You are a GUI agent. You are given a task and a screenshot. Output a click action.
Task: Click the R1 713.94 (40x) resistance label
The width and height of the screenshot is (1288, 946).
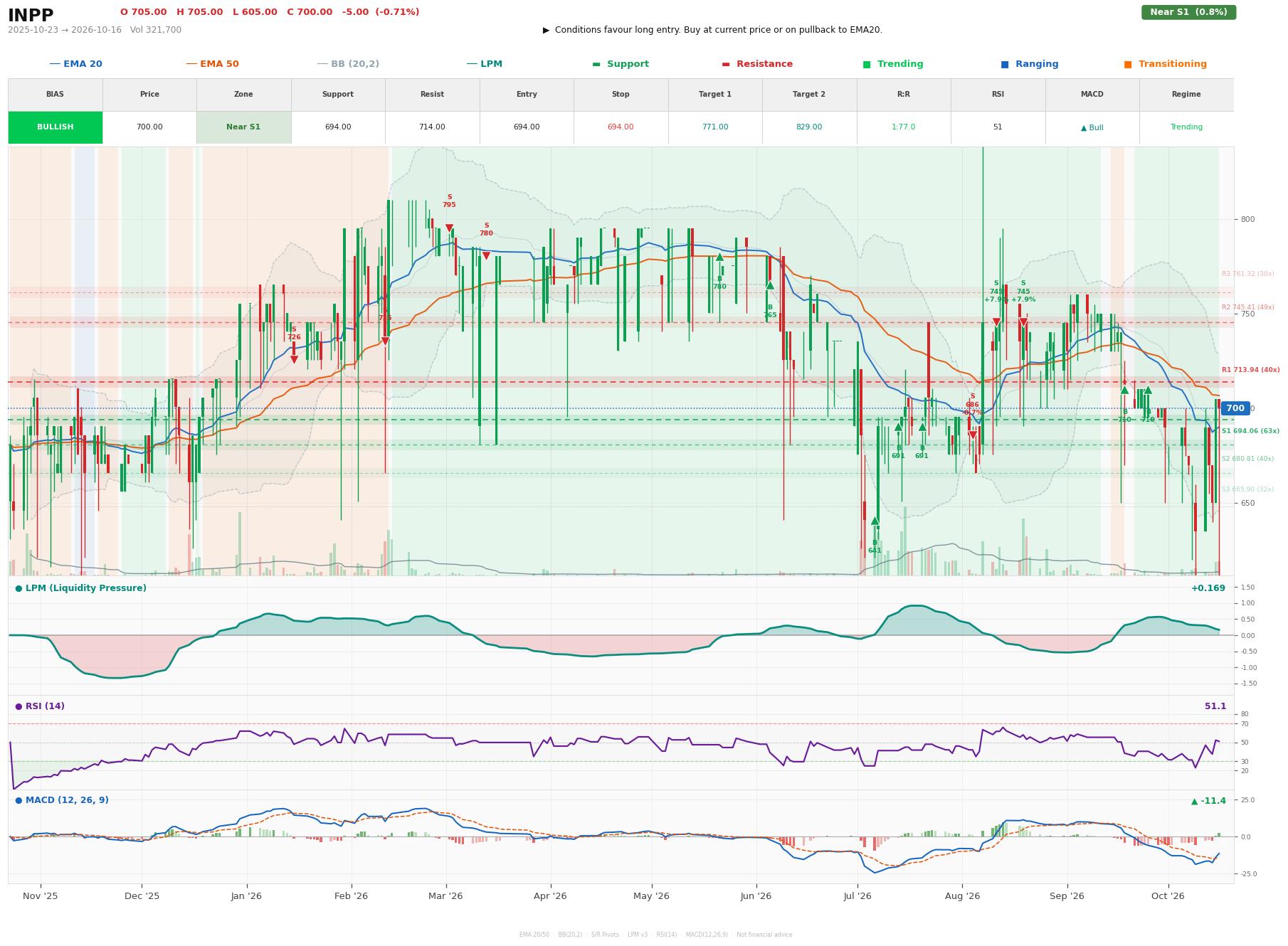click(x=1250, y=370)
